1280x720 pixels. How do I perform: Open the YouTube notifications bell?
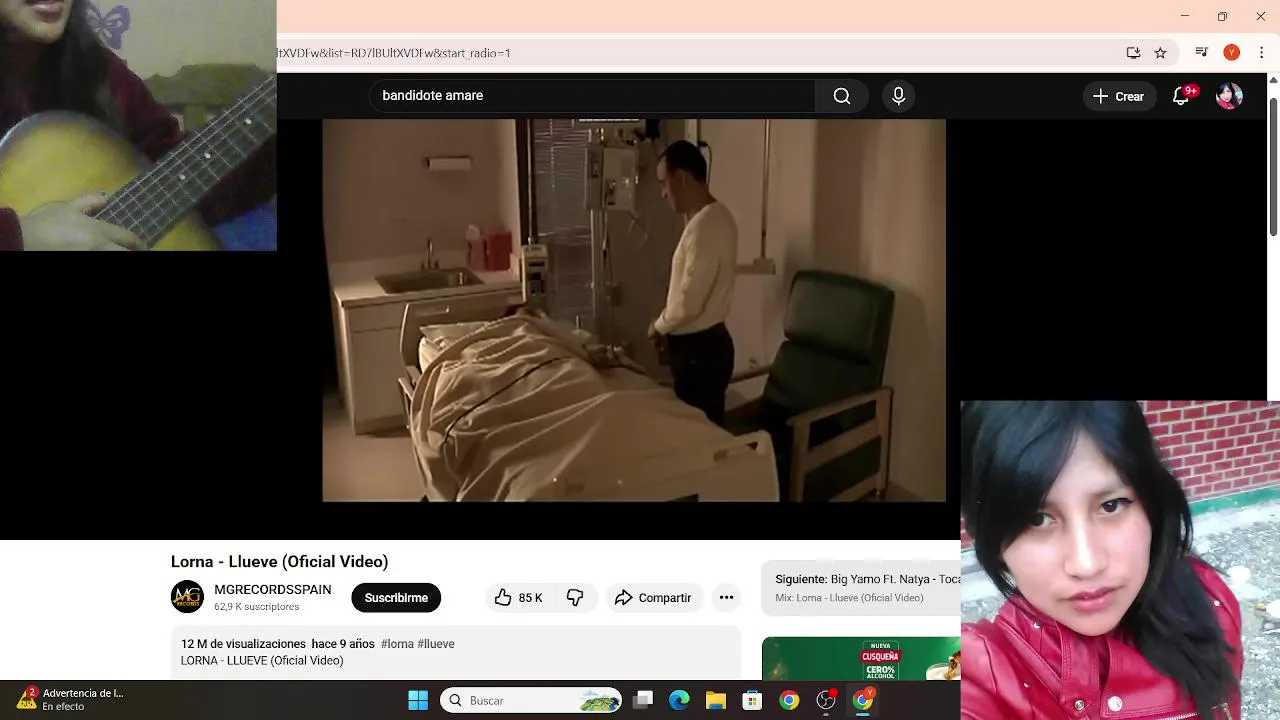pos(1181,96)
